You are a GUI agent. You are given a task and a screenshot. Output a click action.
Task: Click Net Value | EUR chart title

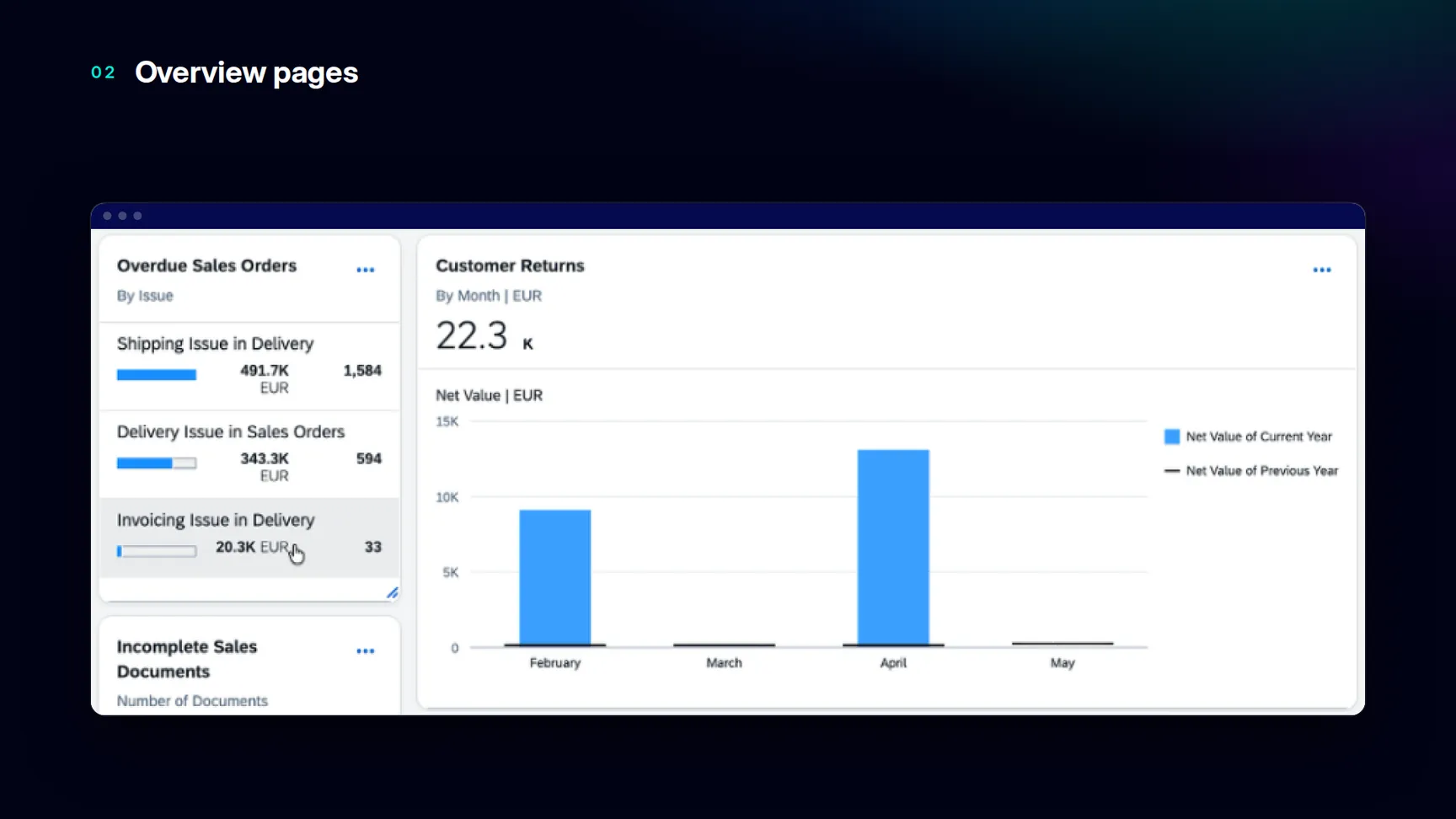point(489,395)
